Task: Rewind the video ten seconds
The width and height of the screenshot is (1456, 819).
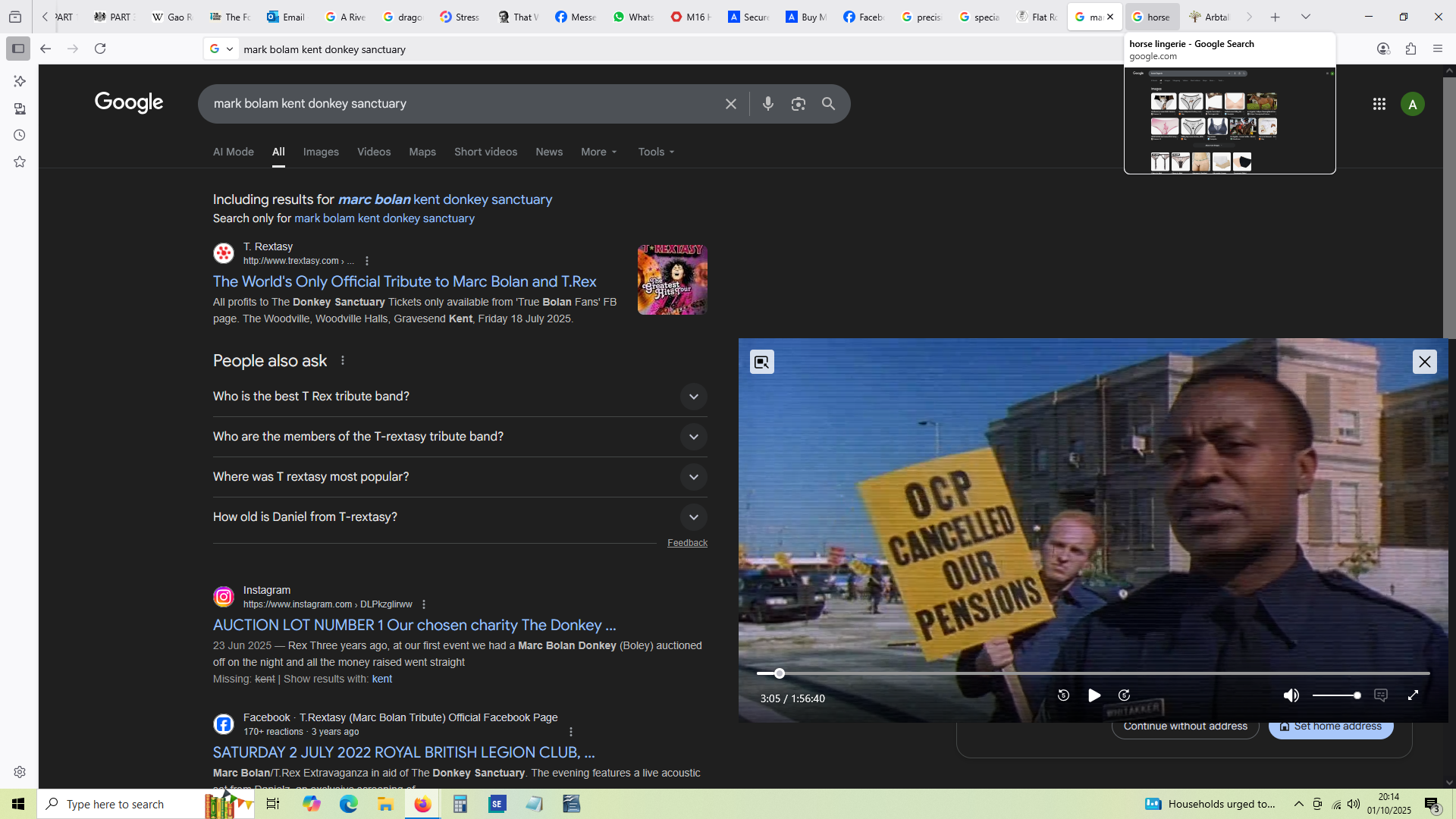Action: (x=1063, y=695)
